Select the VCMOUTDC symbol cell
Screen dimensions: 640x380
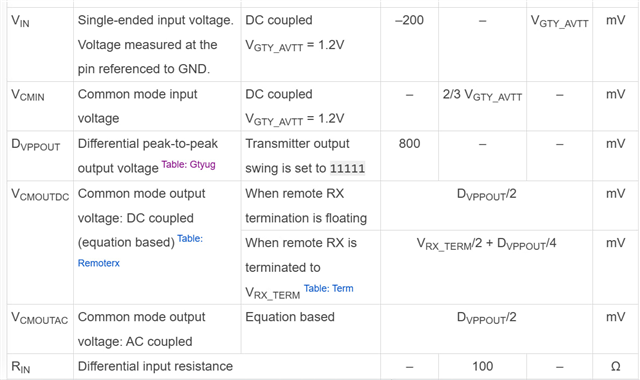pos(40,242)
